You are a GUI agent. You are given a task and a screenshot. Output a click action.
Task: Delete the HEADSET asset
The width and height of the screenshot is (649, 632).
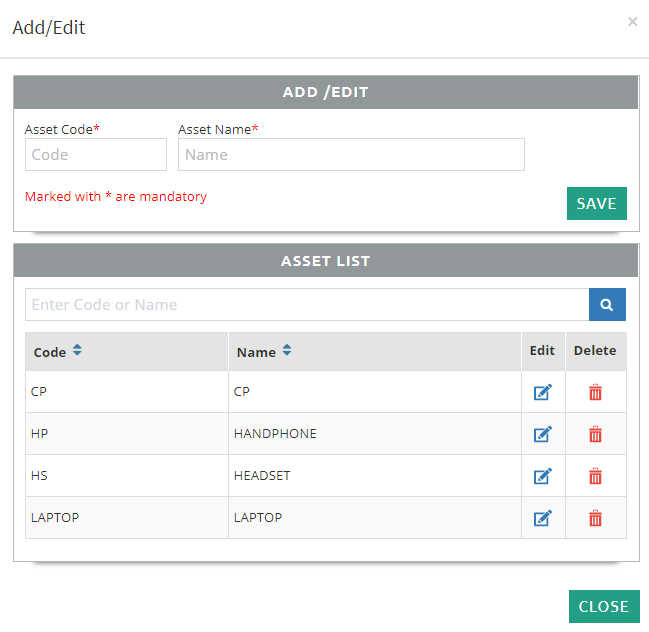(x=595, y=476)
